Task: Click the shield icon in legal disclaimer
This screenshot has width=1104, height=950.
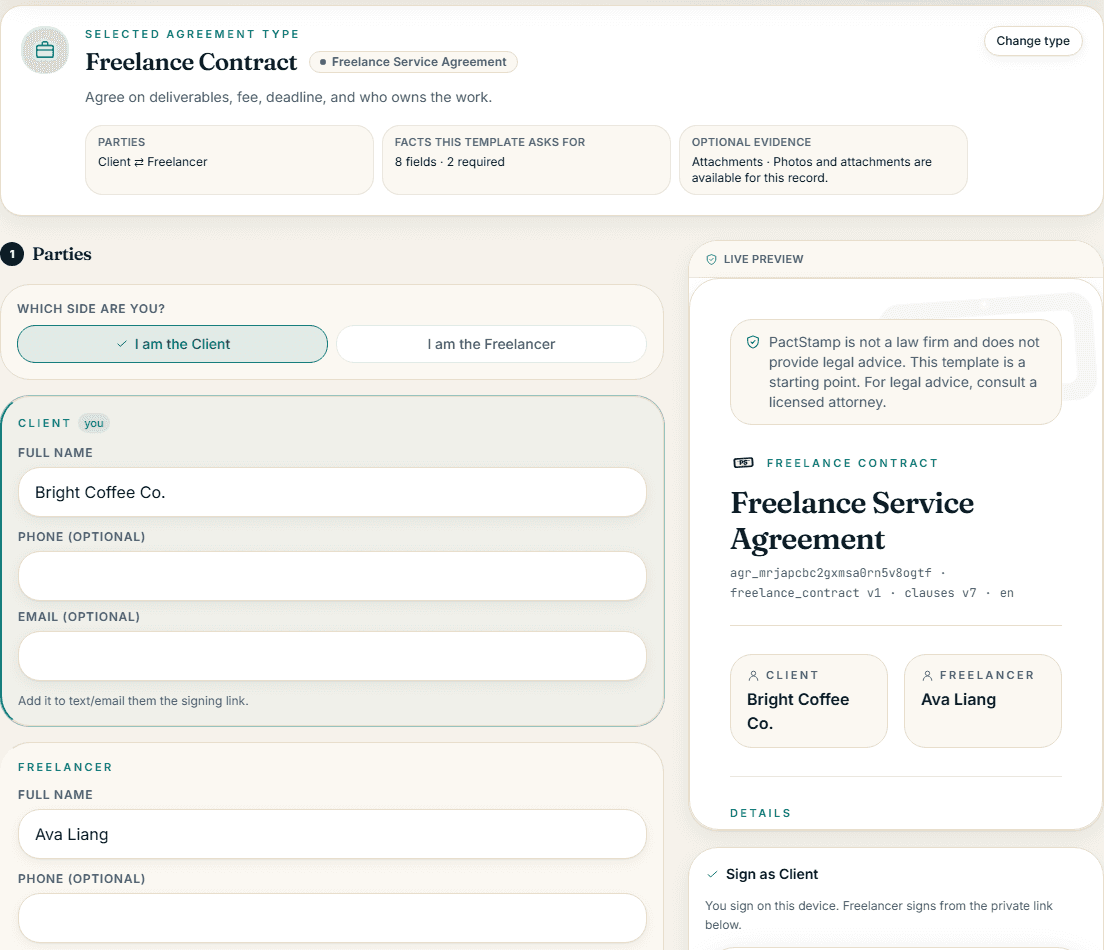Action: tap(753, 342)
